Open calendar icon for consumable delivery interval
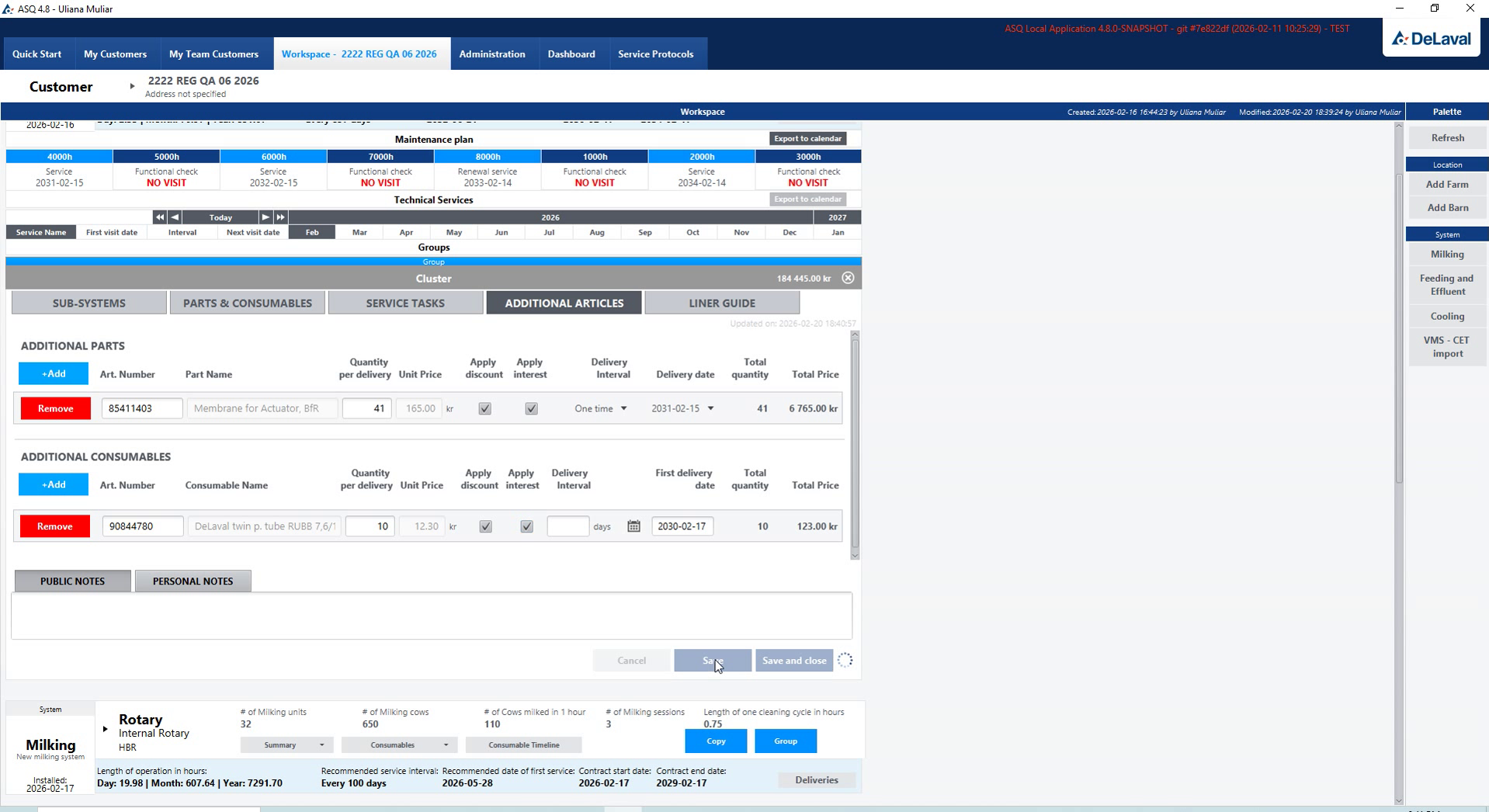 coord(633,526)
